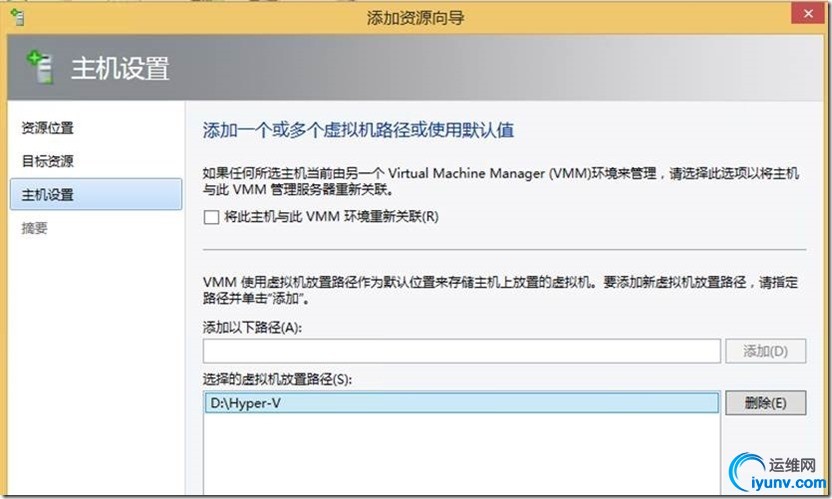Click the 删除(E) button

[765, 403]
